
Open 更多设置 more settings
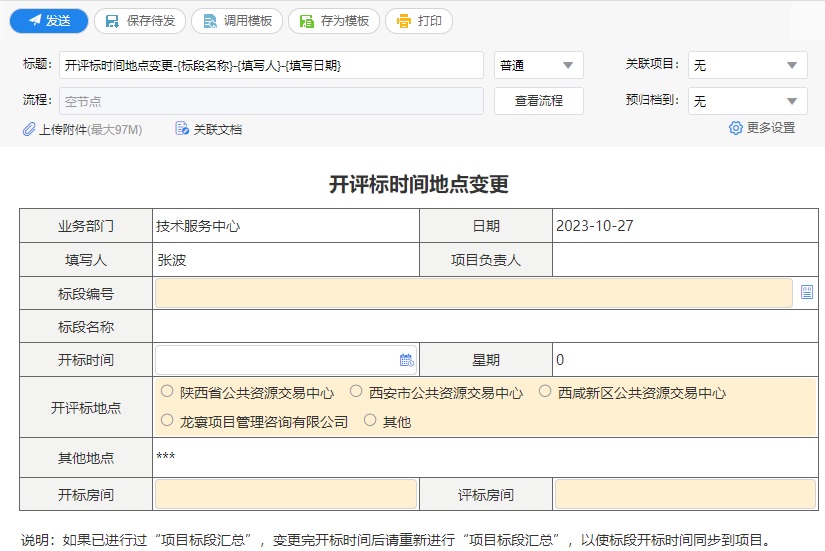pyautogui.click(x=771, y=128)
